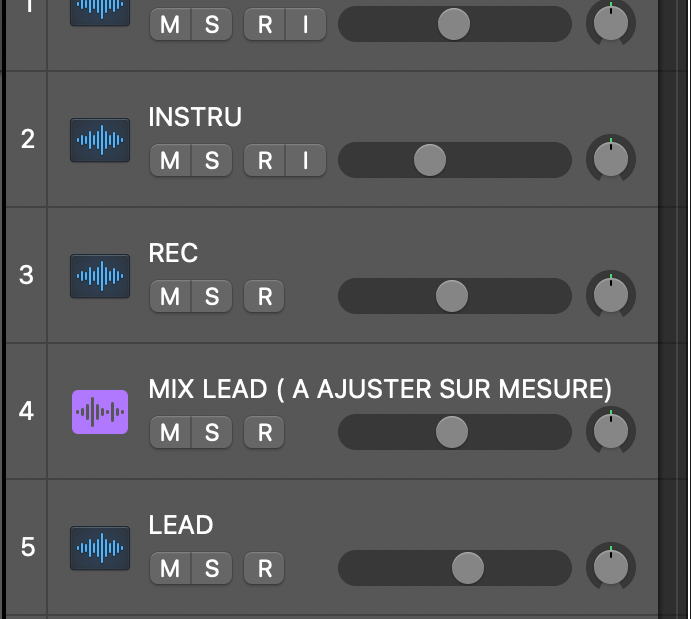Screen dimensions: 691x619
Task: Click the pan knob on INSTRU track
Action: 610,159
